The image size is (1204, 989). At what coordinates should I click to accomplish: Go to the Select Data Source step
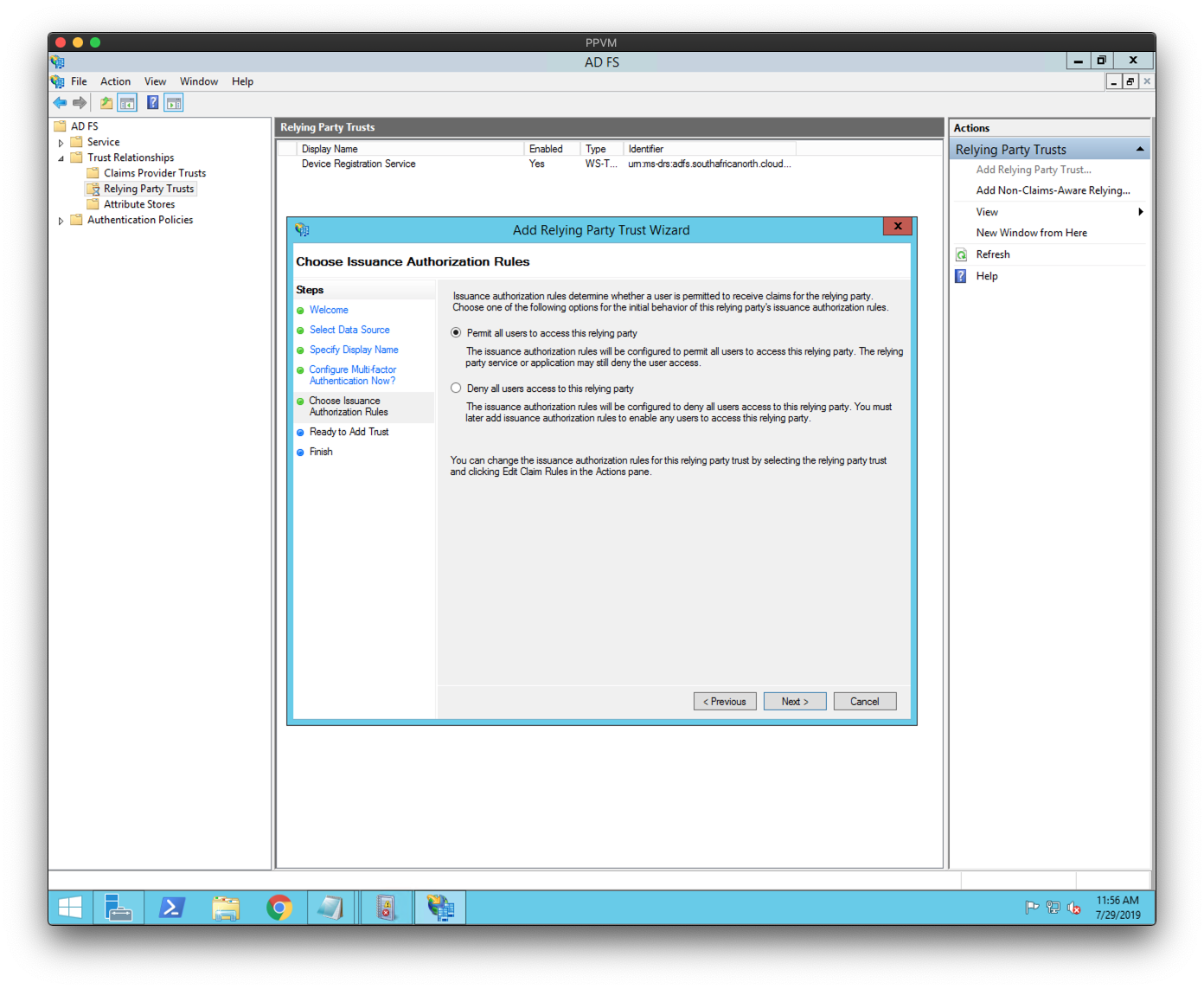click(x=349, y=330)
